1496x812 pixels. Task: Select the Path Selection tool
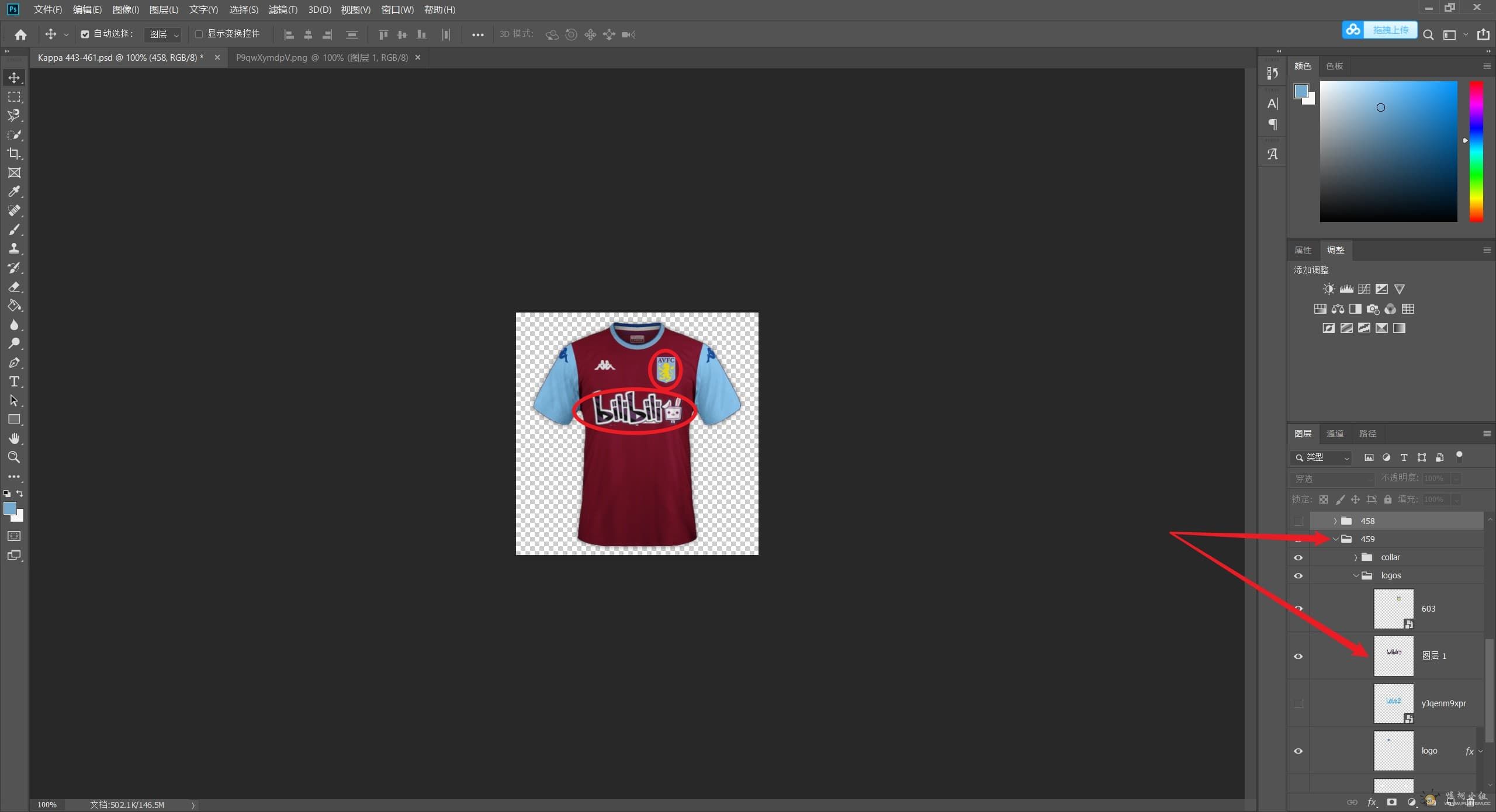coord(14,401)
